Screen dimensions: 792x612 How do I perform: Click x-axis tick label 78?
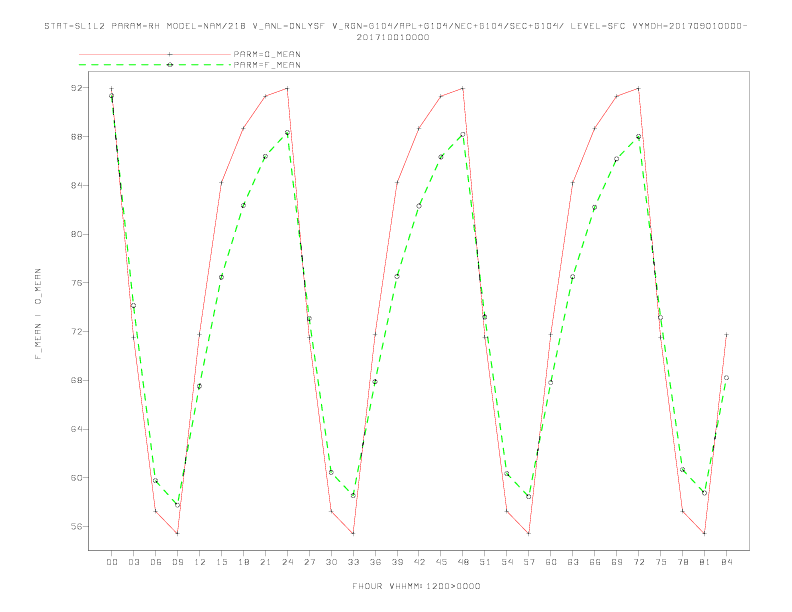tap(682, 562)
